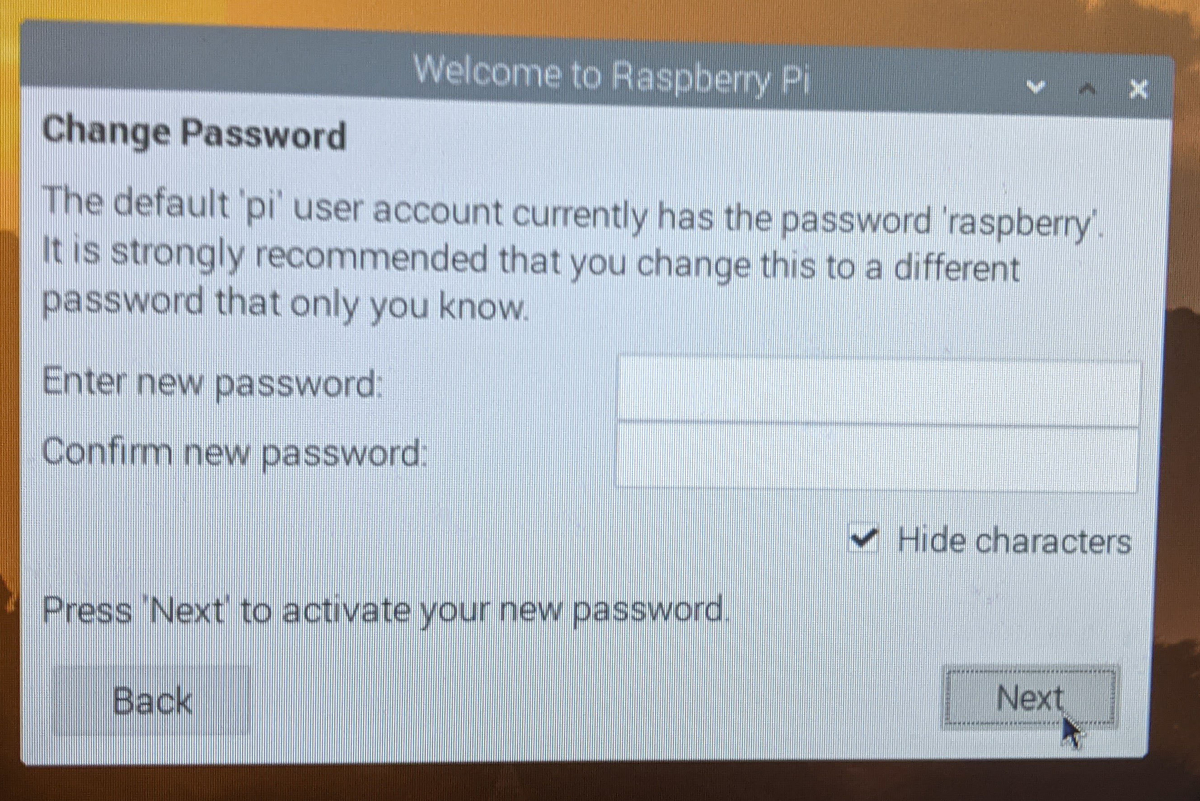This screenshot has height=801, width=1200.
Task: Select the Change Password heading
Action: click(194, 132)
